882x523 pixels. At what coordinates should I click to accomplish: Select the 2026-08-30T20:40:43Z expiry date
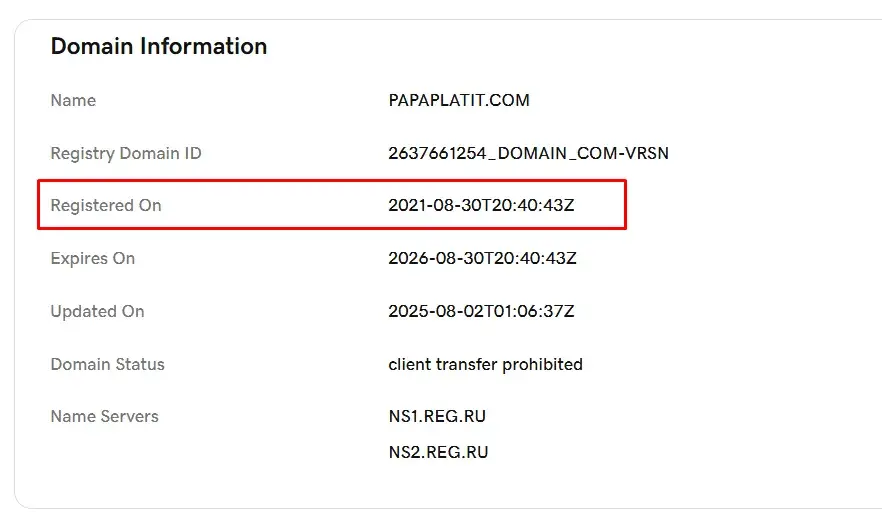pyautogui.click(x=482, y=258)
